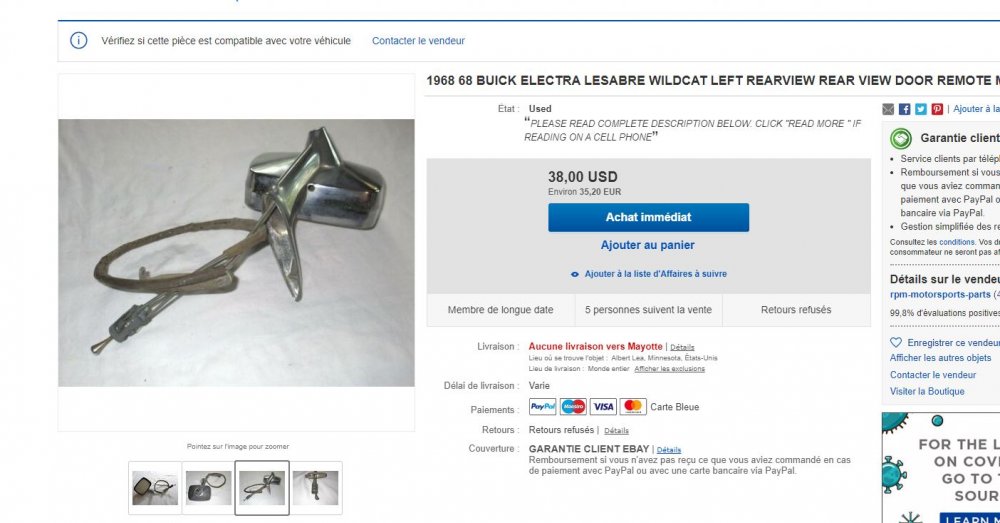Open rpm-motorsports-parts seller profile
This screenshot has width=1000, height=523.
click(940, 295)
